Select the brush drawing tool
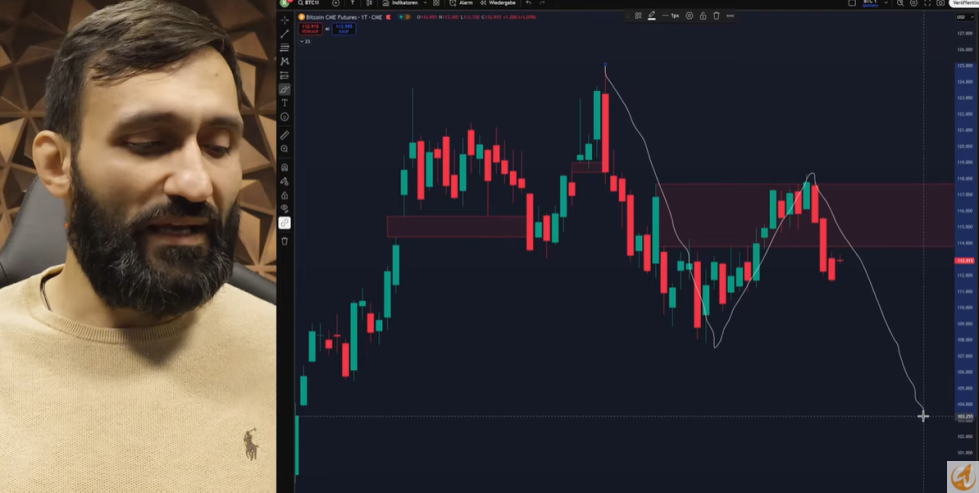 coord(285,90)
